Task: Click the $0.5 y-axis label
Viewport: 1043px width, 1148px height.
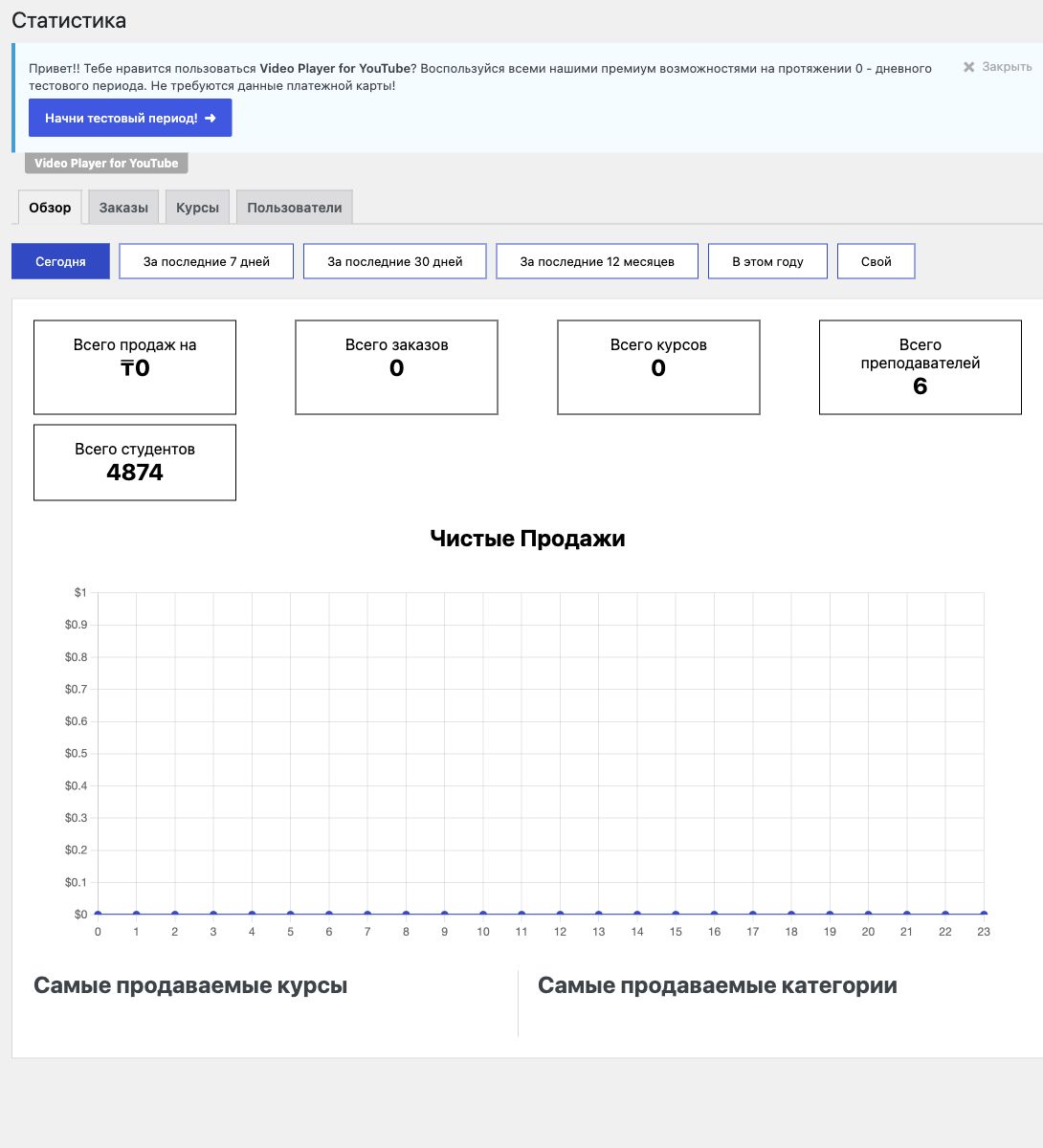Action: coord(76,754)
